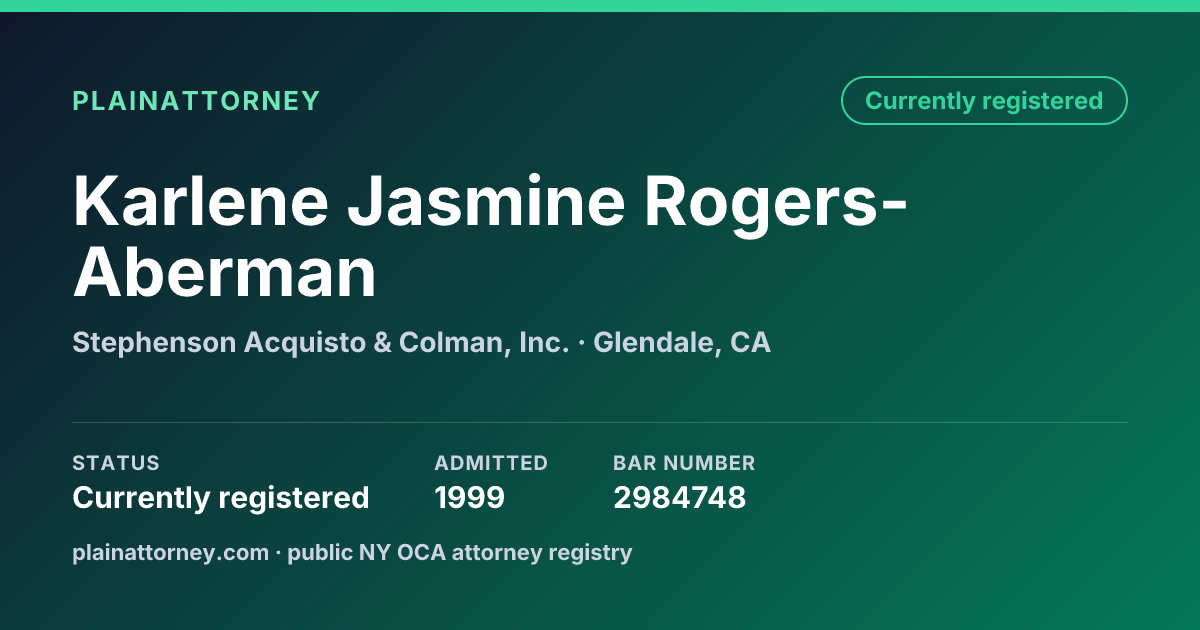Viewport: 1200px width, 630px height.
Task: Select the admitted year 1999
Action: point(470,497)
